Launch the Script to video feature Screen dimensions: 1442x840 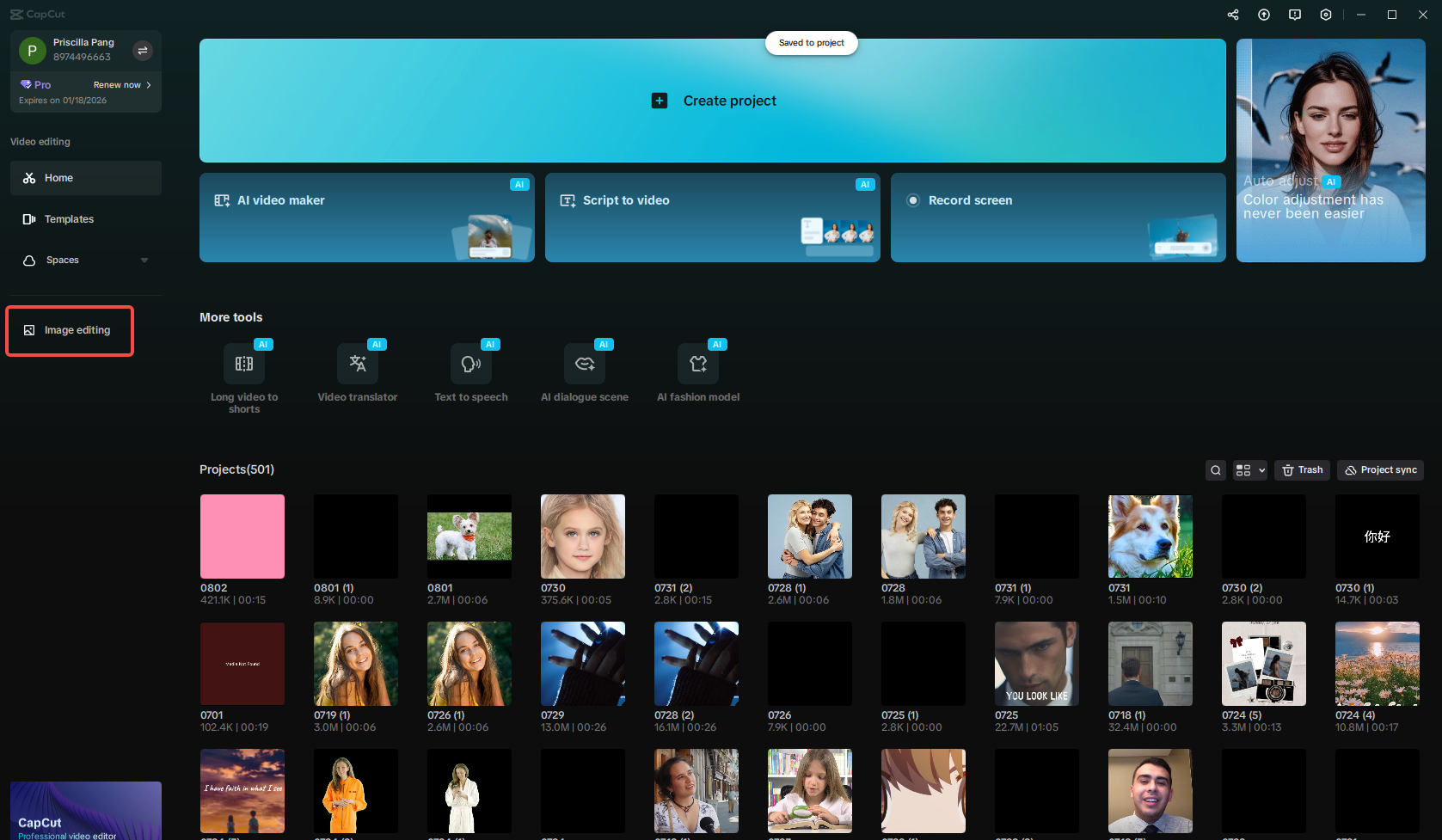[712, 217]
